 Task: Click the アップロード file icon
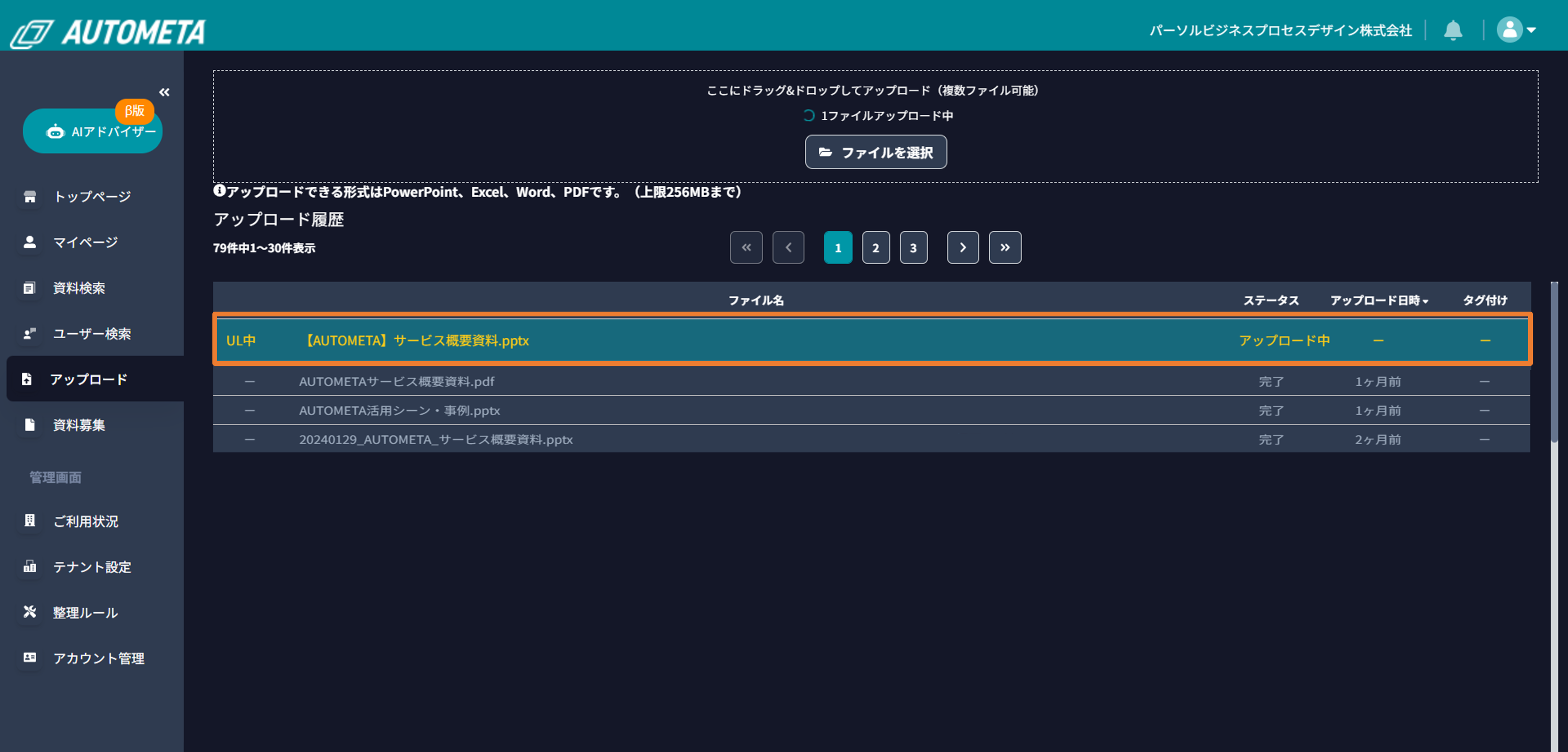point(27,379)
